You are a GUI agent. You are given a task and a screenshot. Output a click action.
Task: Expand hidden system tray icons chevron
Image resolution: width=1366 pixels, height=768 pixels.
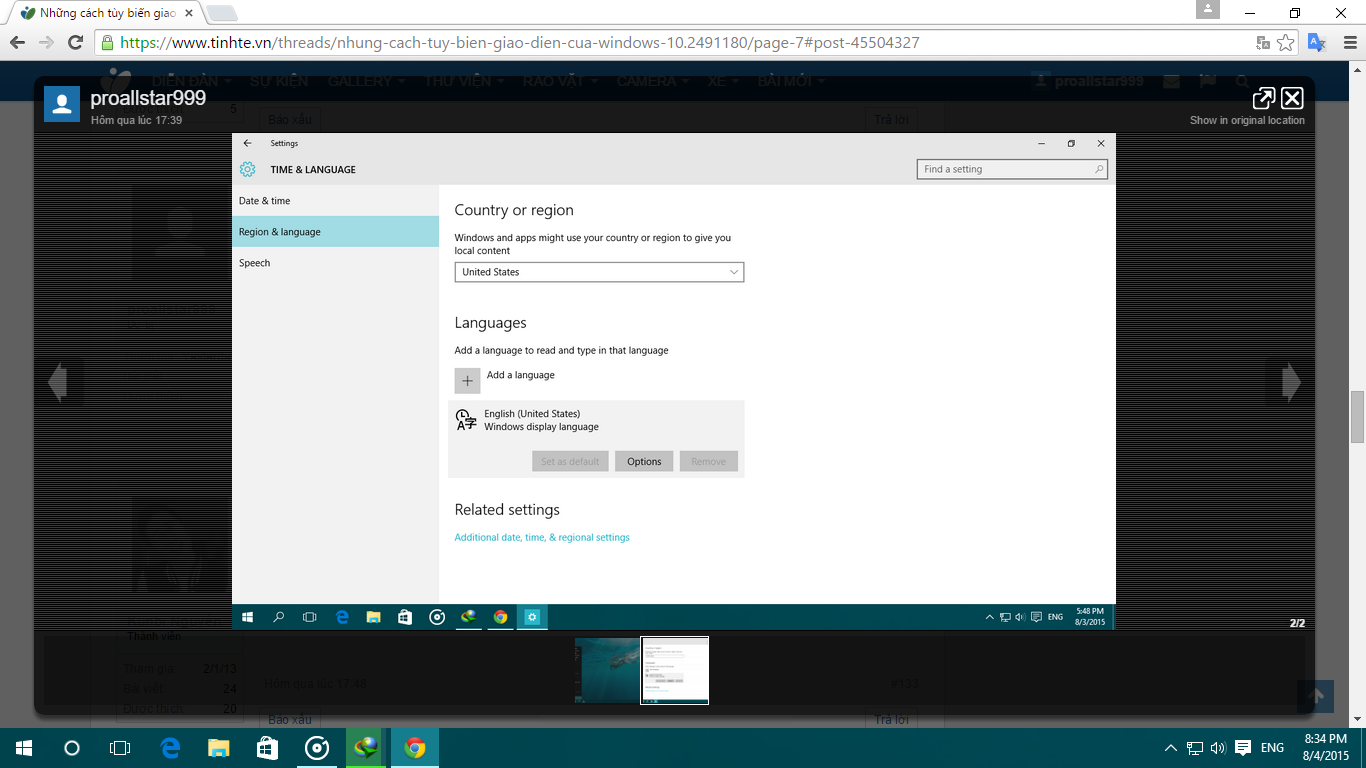pyautogui.click(x=1171, y=748)
